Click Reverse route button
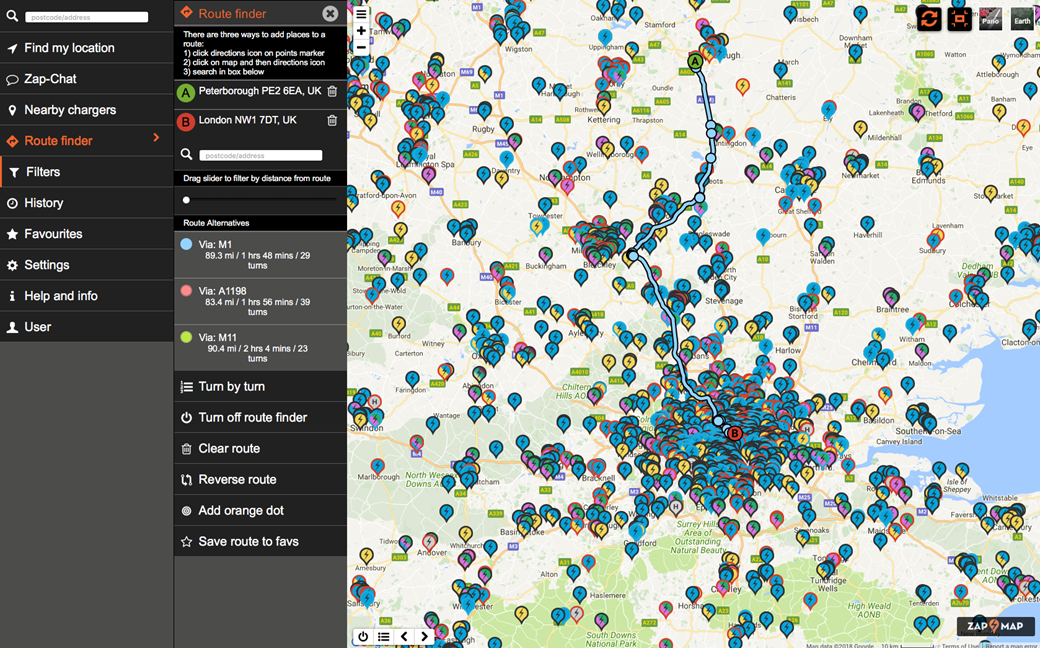This screenshot has width=1040, height=648. [x=260, y=480]
